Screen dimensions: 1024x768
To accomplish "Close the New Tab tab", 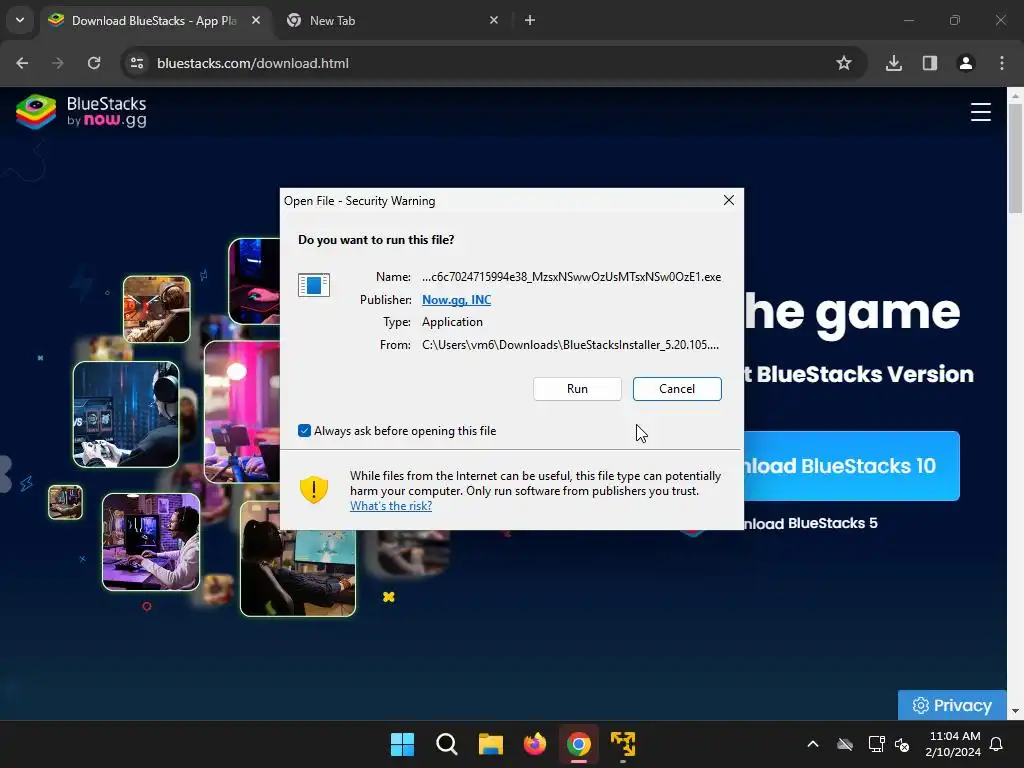I will 494,20.
